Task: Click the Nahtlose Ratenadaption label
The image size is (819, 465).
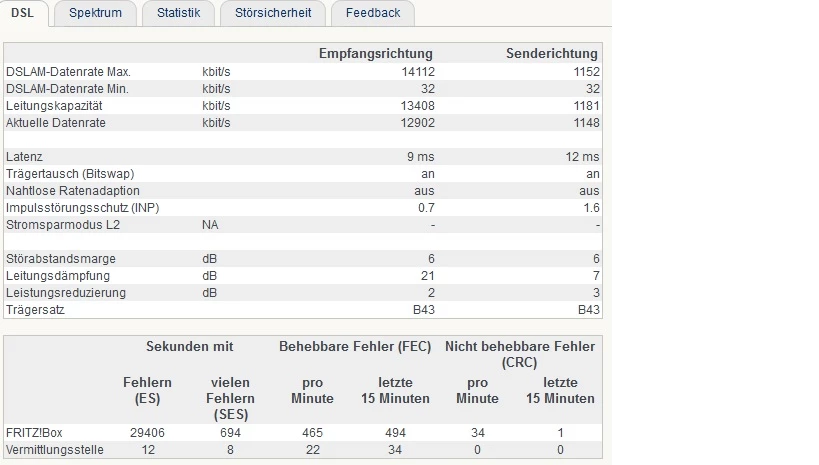Action: point(73,191)
